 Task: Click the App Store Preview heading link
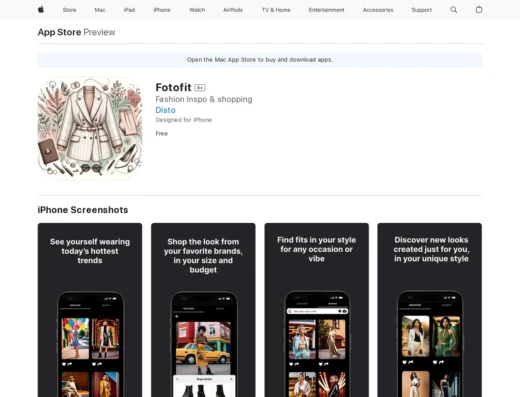point(76,32)
